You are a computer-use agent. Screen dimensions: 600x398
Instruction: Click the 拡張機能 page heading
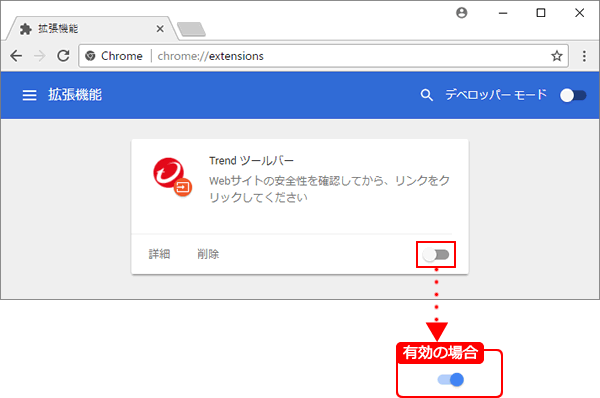tap(75, 95)
